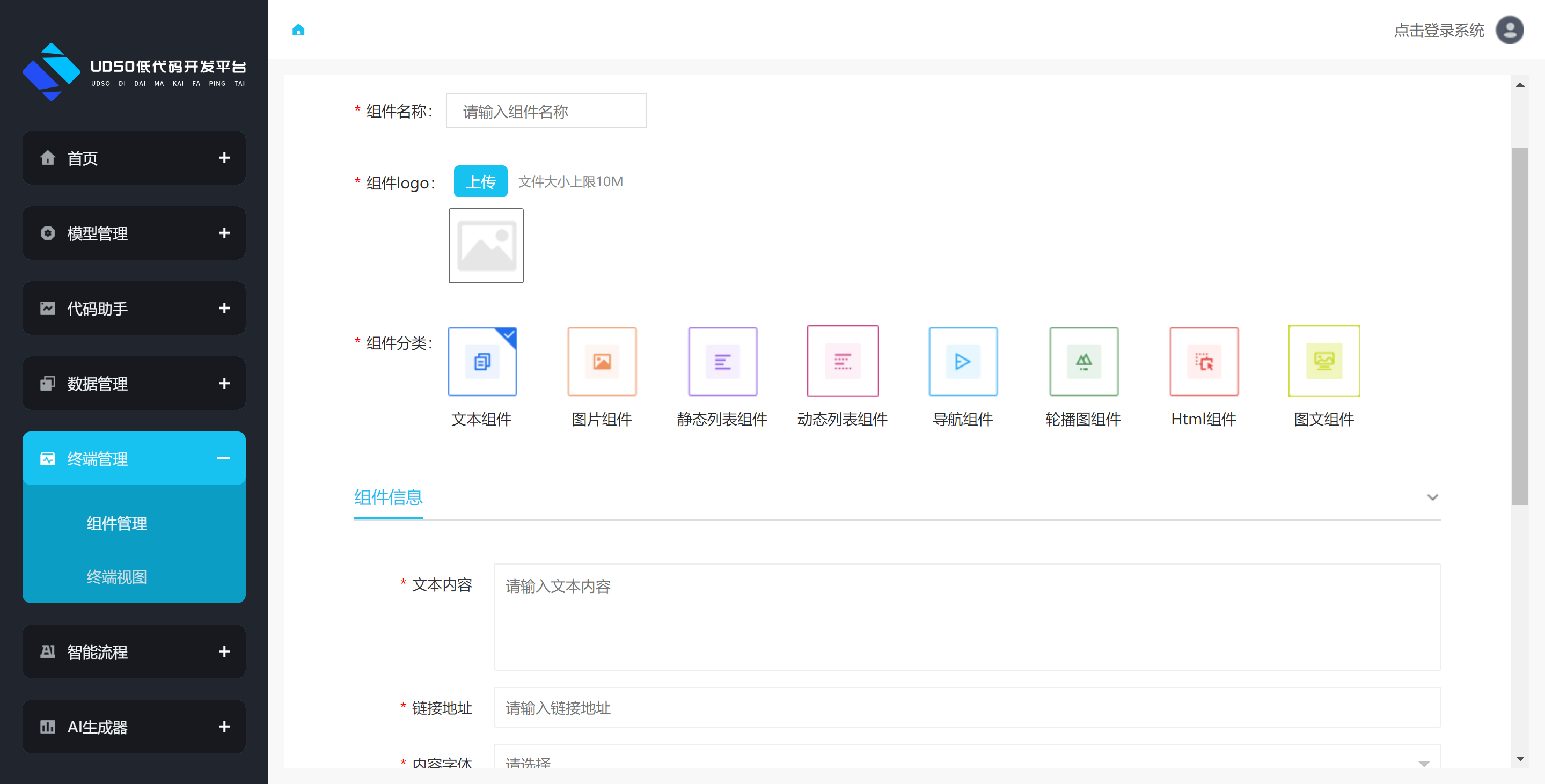Choose the 动态列表组件 category icon
Image resolution: width=1545 pixels, height=784 pixels.
click(x=842, y=361)
